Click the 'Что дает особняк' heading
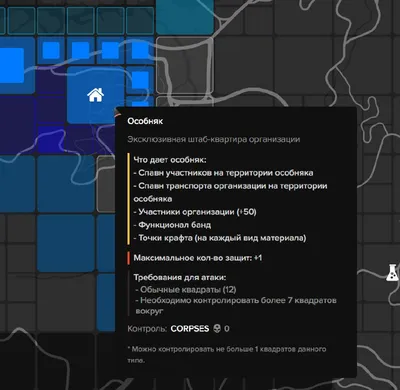 tap(170, 160)
